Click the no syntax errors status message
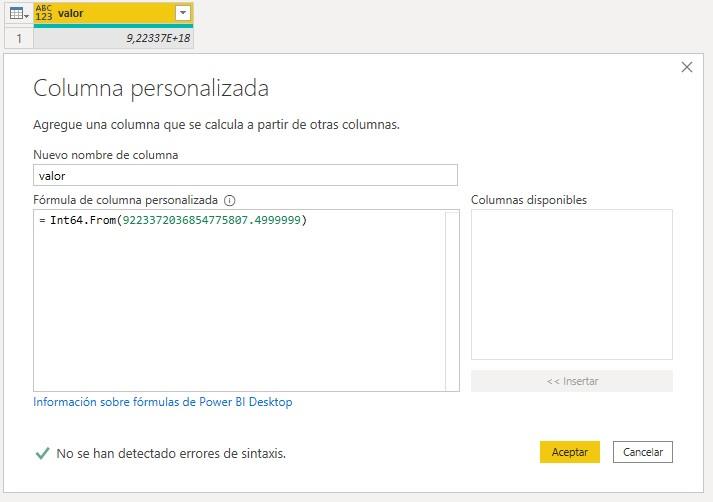713x502 pixels. (171, 453)
